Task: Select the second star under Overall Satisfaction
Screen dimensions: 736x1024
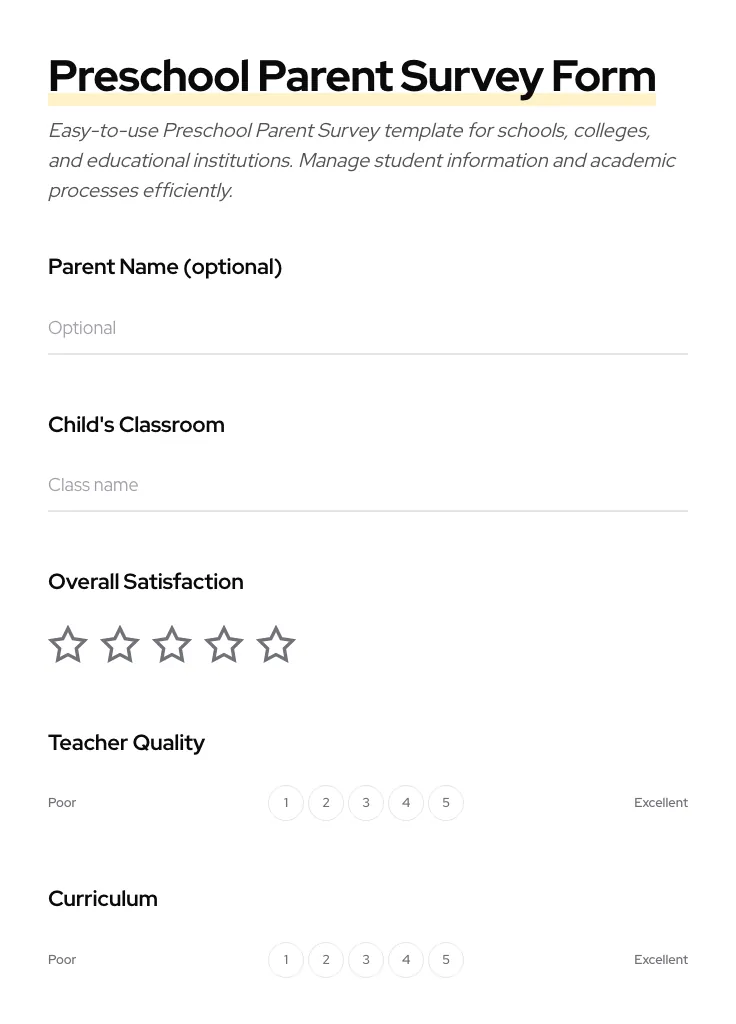Action: click(120, 644)
